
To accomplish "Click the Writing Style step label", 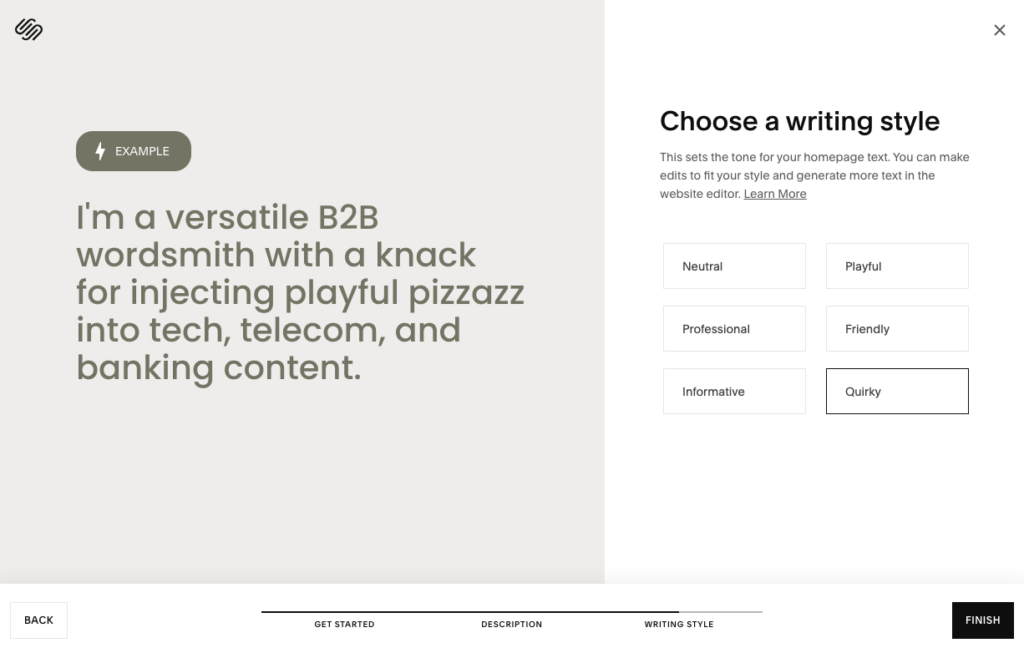I will 679,624.
